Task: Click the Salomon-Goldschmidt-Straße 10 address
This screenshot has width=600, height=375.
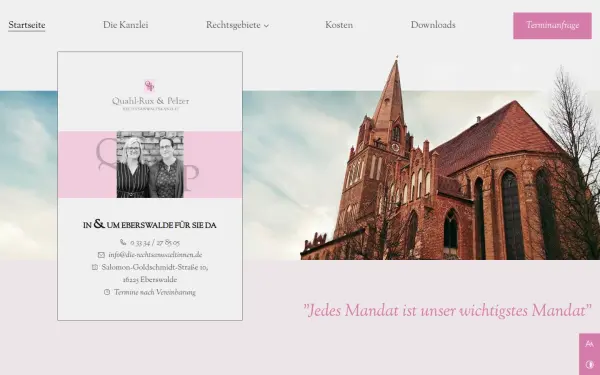Action: click(155, 267)
